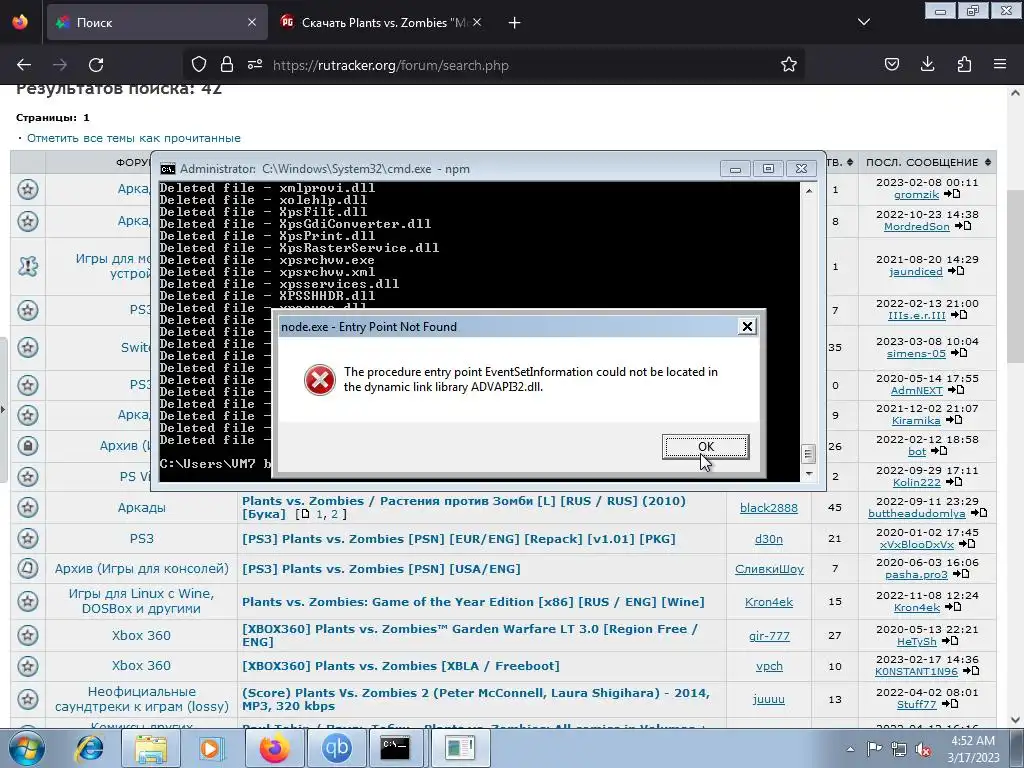Open author Kron4ek profile
1024x768 pixels.
point(769,602)
